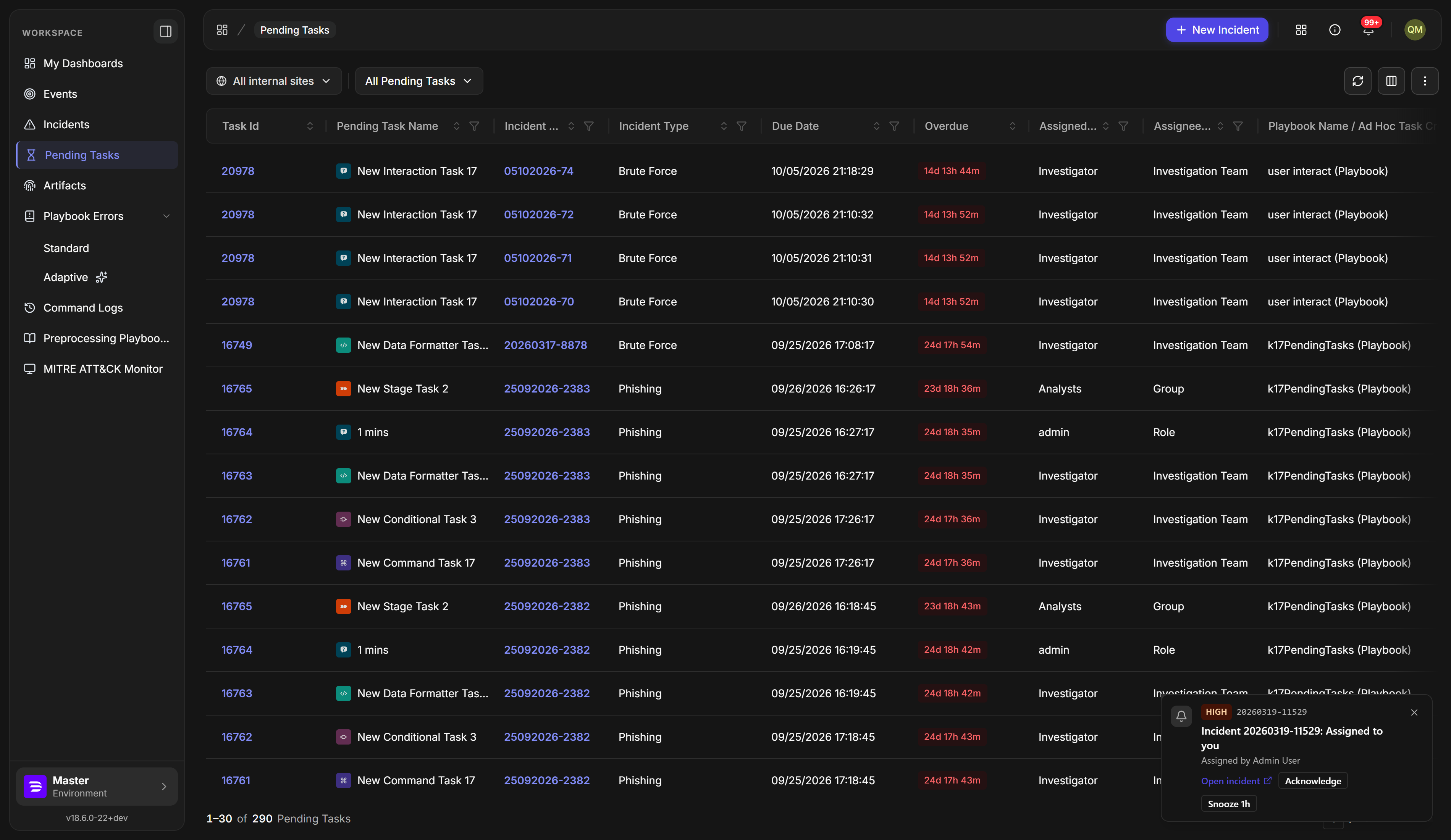Open the apps grid icon in top bar

tap(1301, 30)
